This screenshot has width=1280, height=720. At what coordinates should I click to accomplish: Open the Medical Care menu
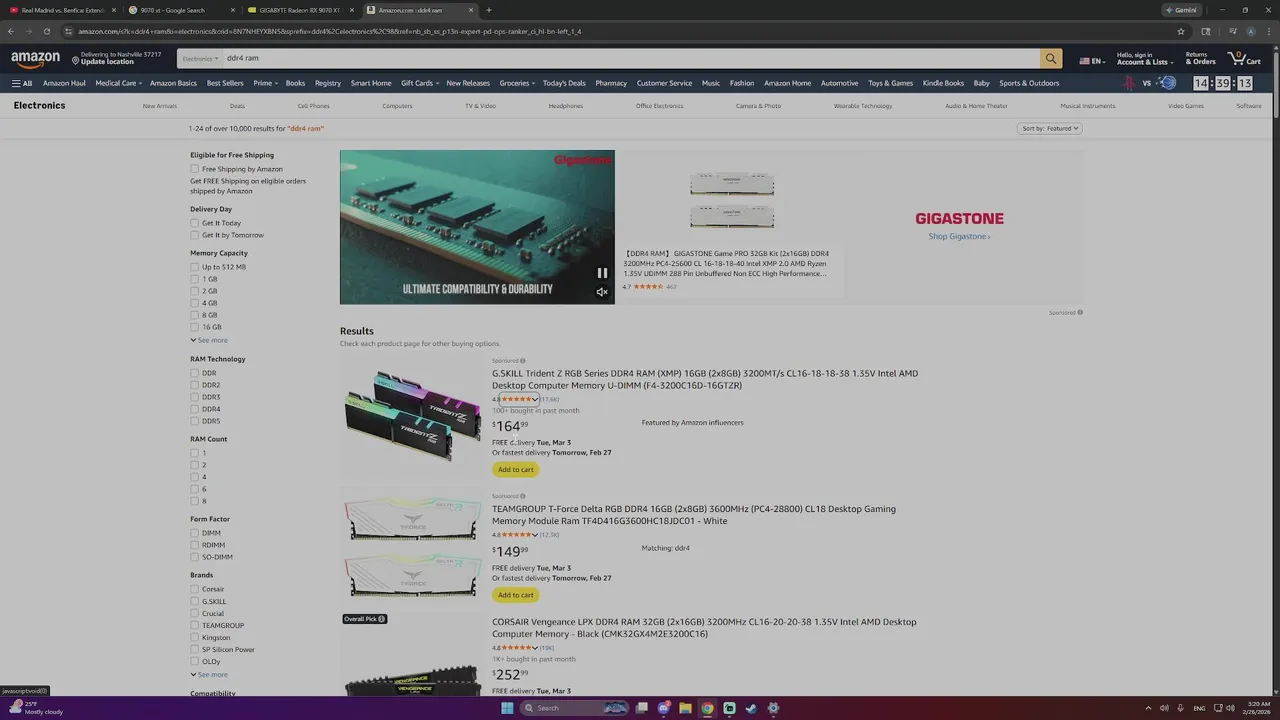(119, 83)
